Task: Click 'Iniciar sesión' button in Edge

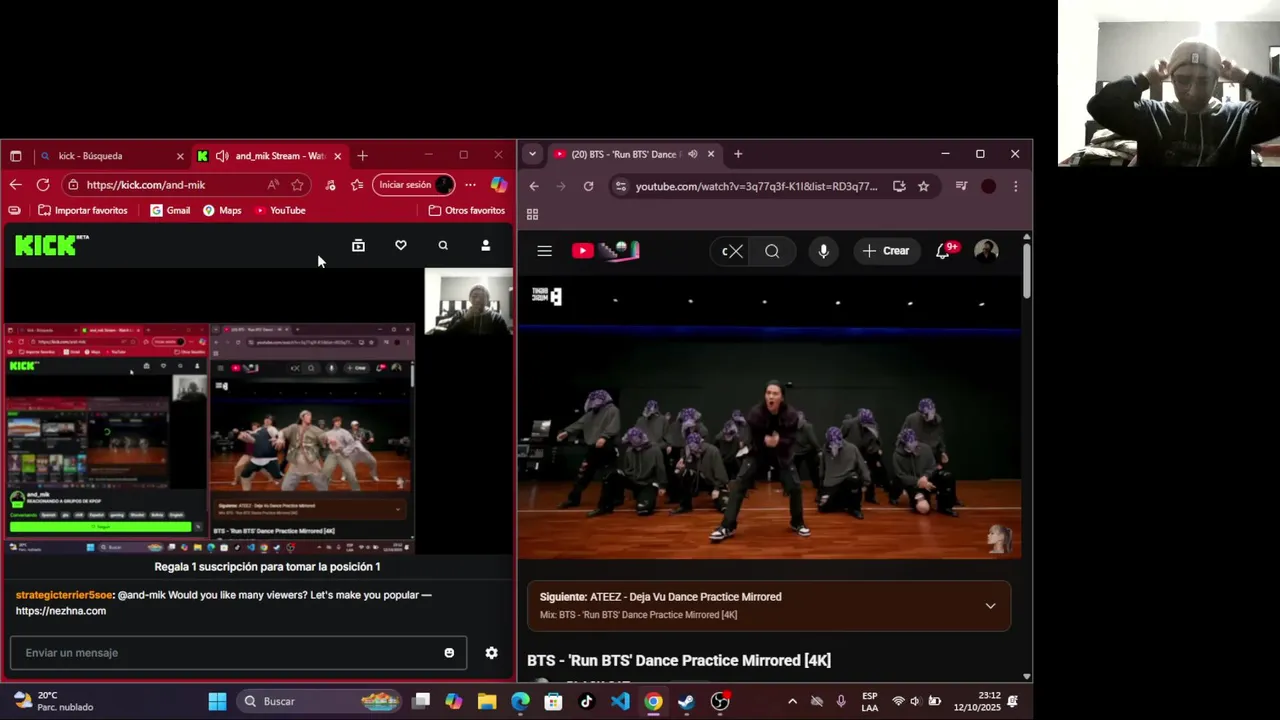Action: click(x=414, y=185)
